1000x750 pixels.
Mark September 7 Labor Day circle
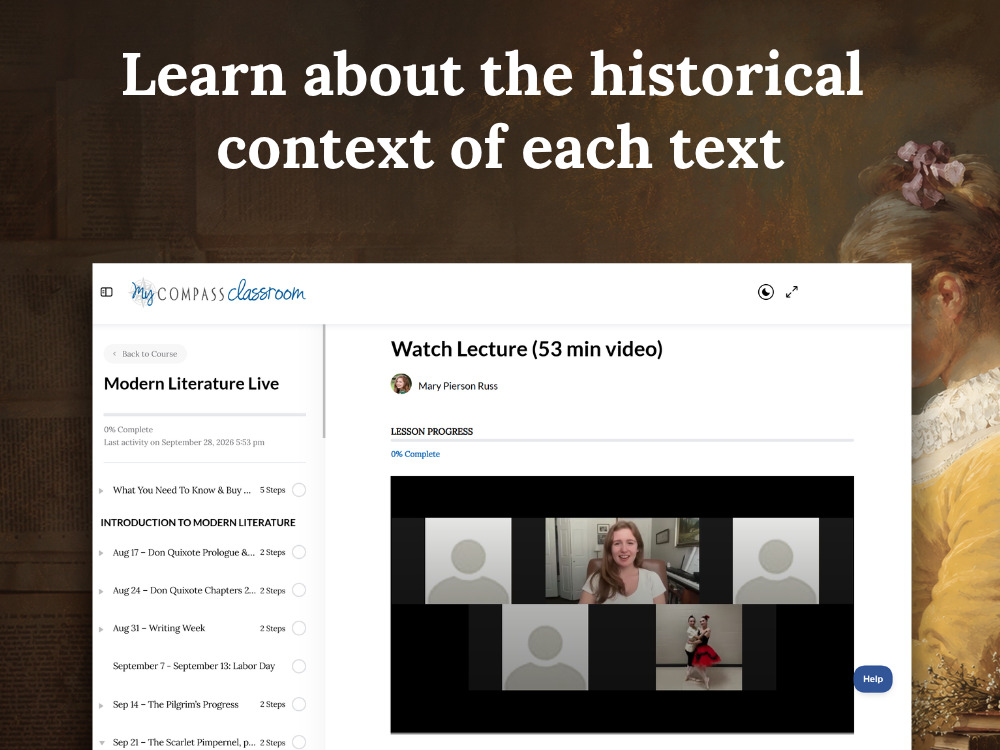298,666
